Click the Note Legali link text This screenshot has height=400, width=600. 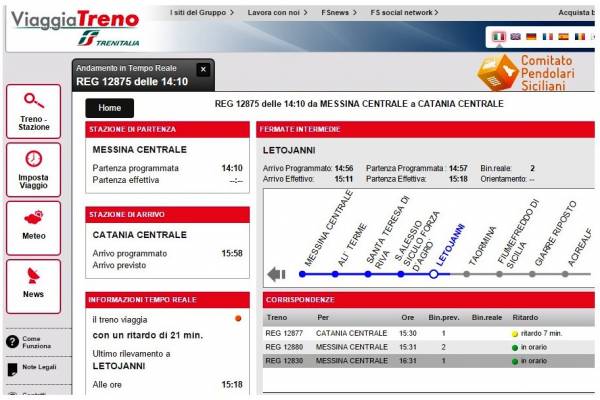[39, 367]
